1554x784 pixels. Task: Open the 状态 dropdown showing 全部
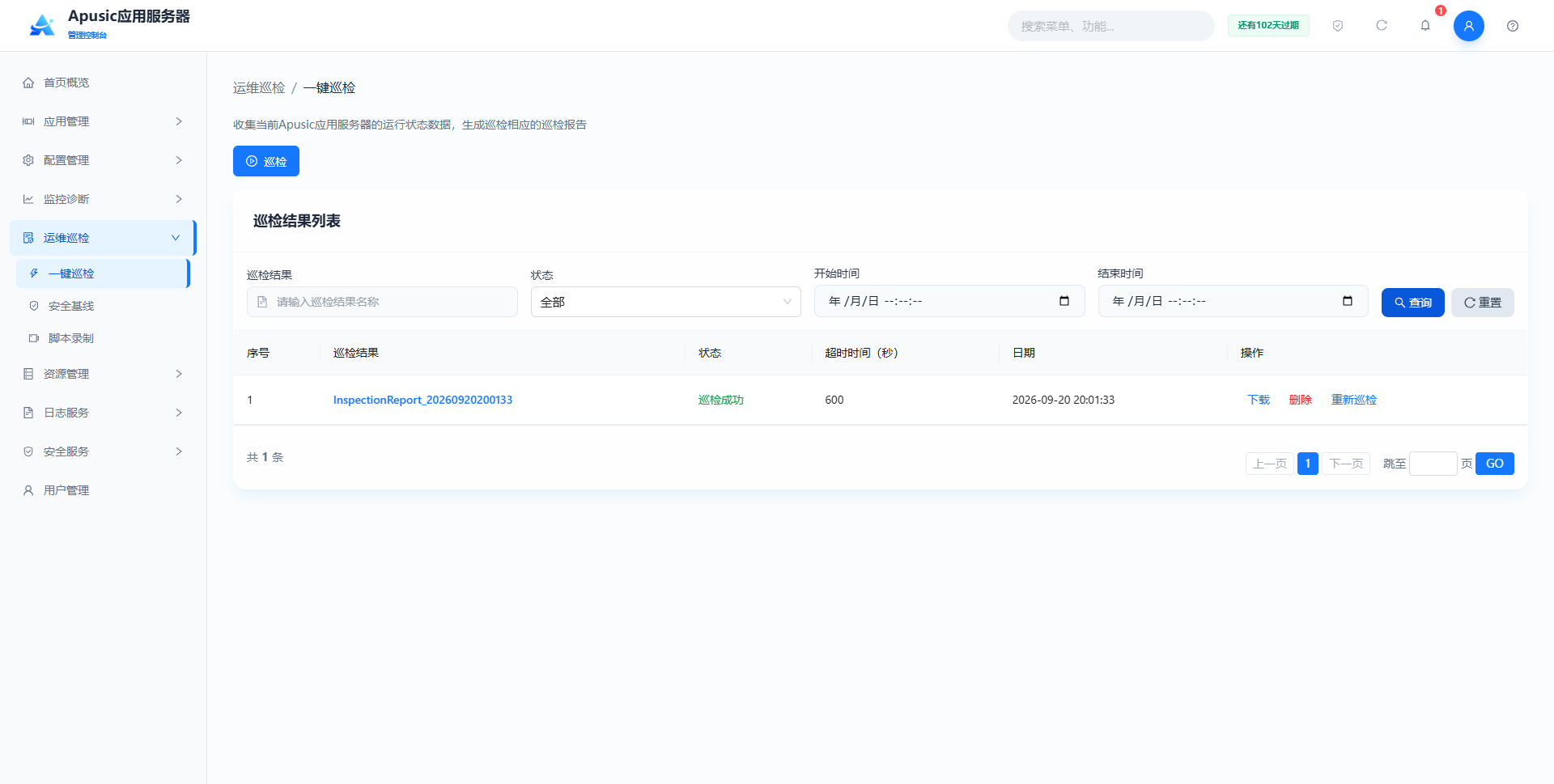666,302
